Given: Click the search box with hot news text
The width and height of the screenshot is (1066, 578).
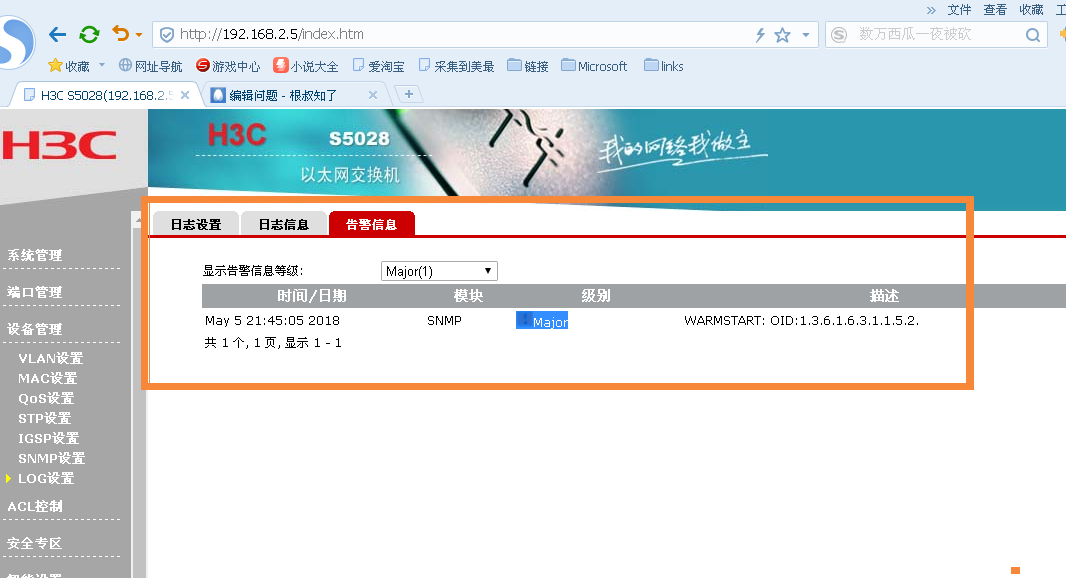Looking at the screenshot, I should click(x=935, y=34).
